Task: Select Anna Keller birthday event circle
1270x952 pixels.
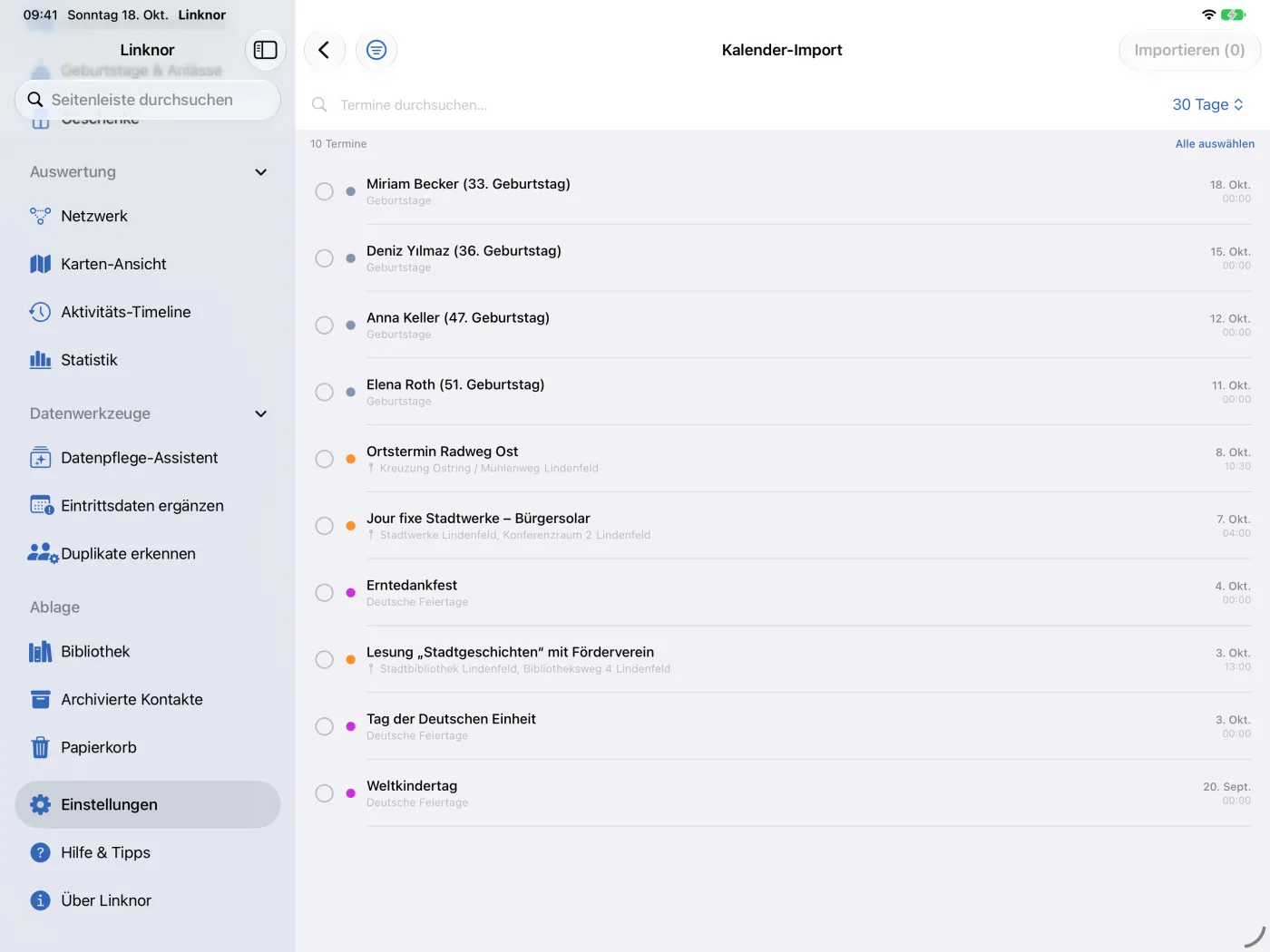Action: (324, 325)
